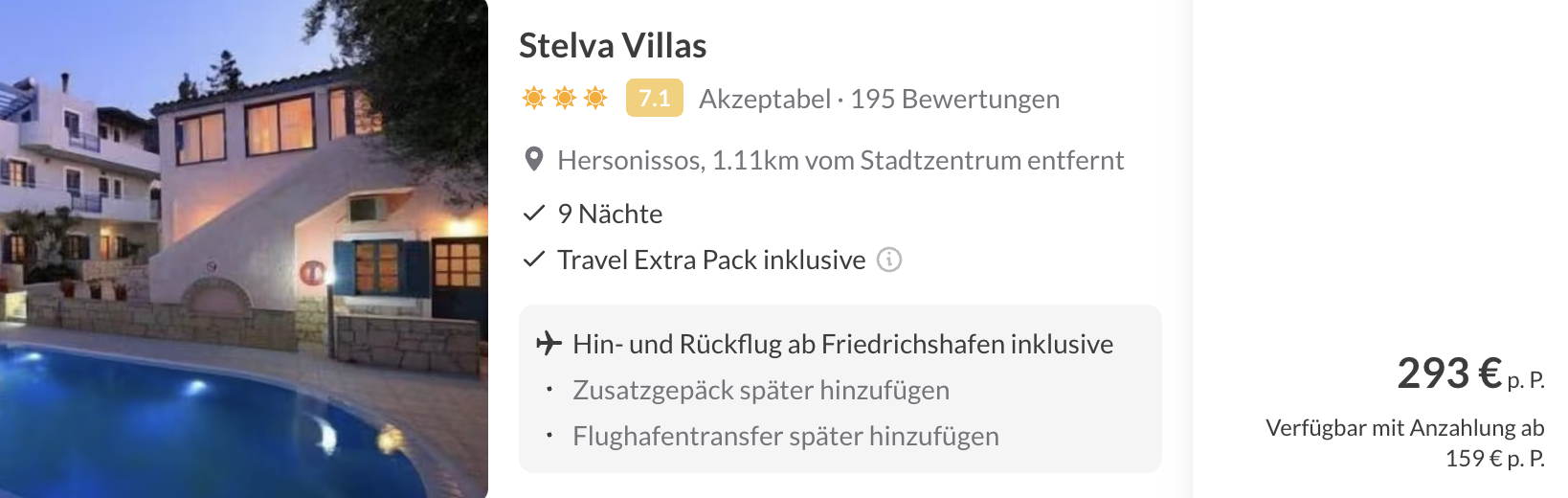Click the airplane icon beside flight details
Viewport: 1568px width, 498px height.
pyautogui.click(x=549, y=343)
